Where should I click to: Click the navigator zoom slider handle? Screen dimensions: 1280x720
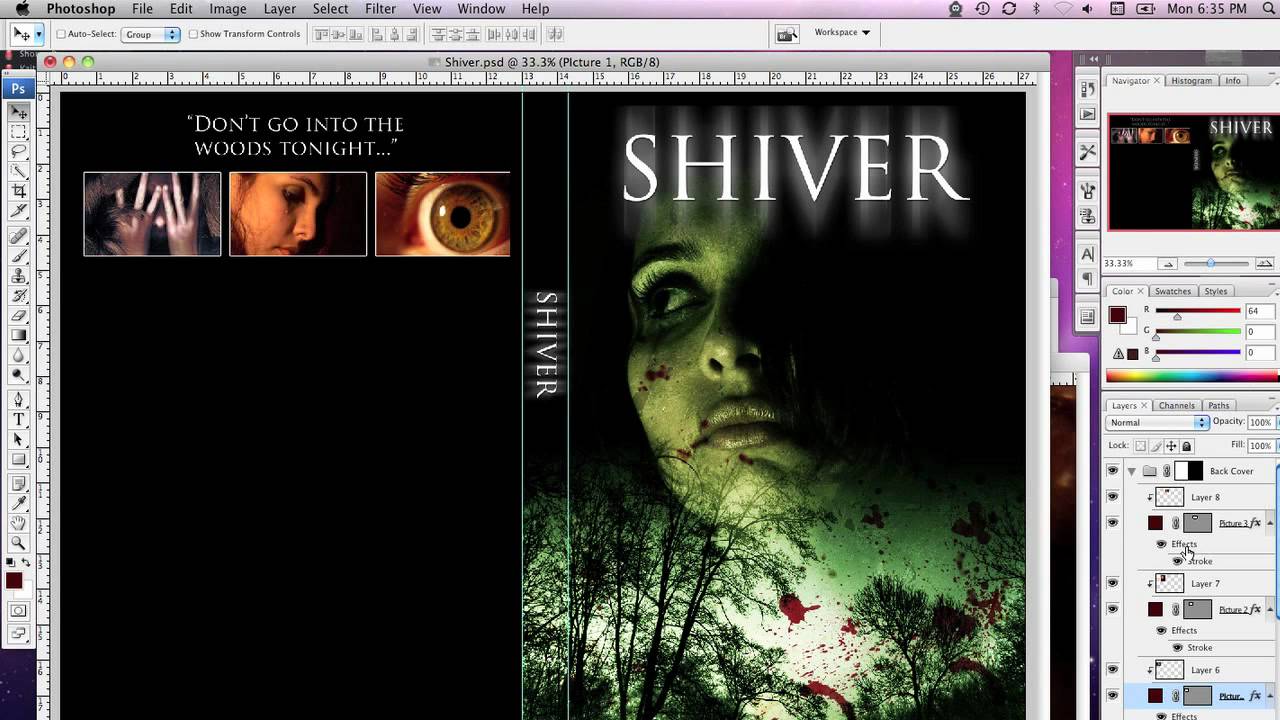click(x=1211, y=264)
